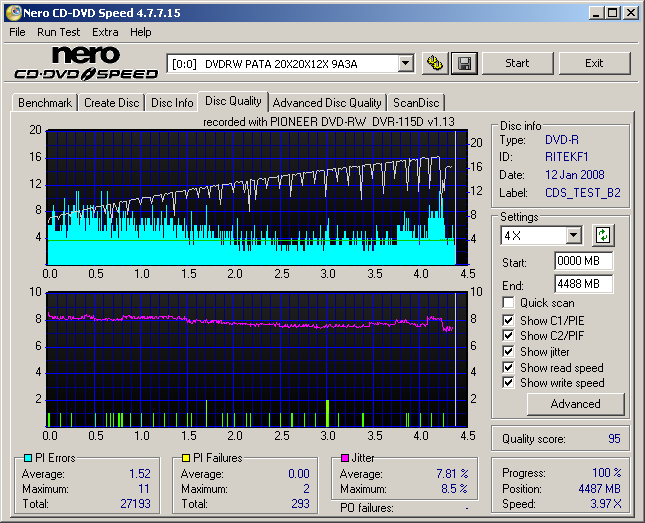Image resolution: width=645 pixels, height=523 pixels.
Task: Click the Start button
Action: pos(517,63)
